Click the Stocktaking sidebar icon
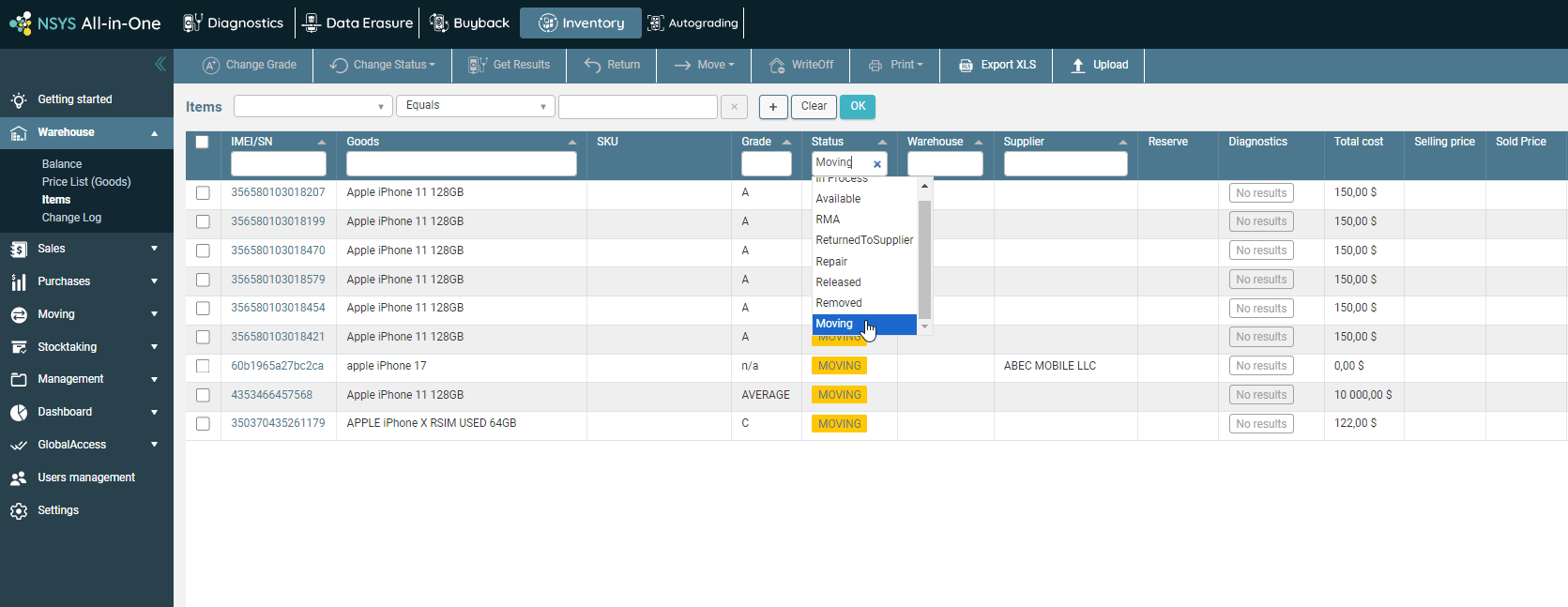Image resolution: width=1568 pixels, height=607 pixels. click(x=18, y=347)
